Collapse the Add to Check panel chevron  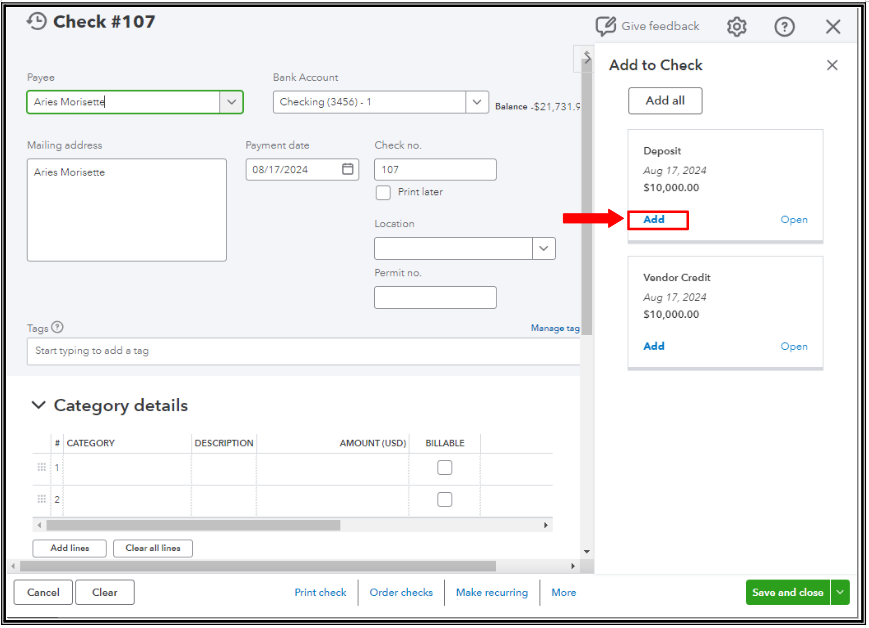pos(585,58)
